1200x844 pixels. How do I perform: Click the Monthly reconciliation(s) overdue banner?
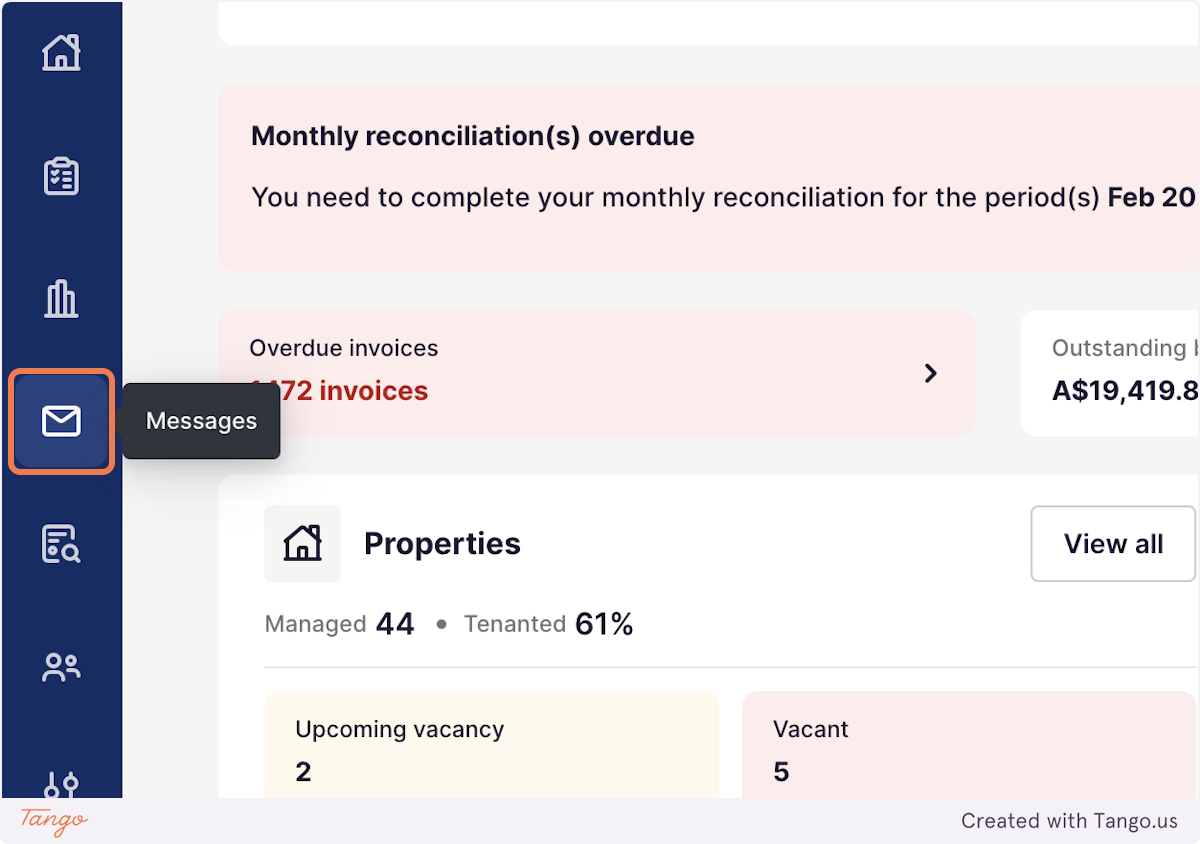click(709, 178)
